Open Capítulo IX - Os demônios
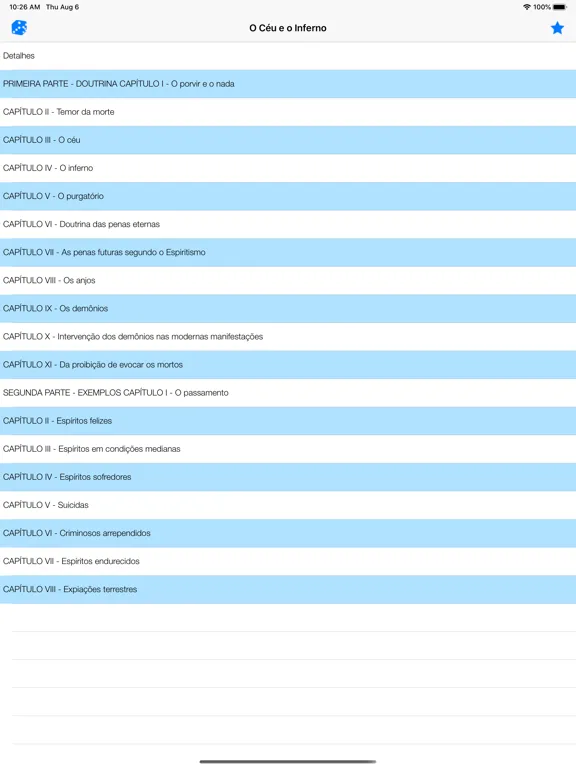This screenshot has height=768, width=576. click(288, 309)
